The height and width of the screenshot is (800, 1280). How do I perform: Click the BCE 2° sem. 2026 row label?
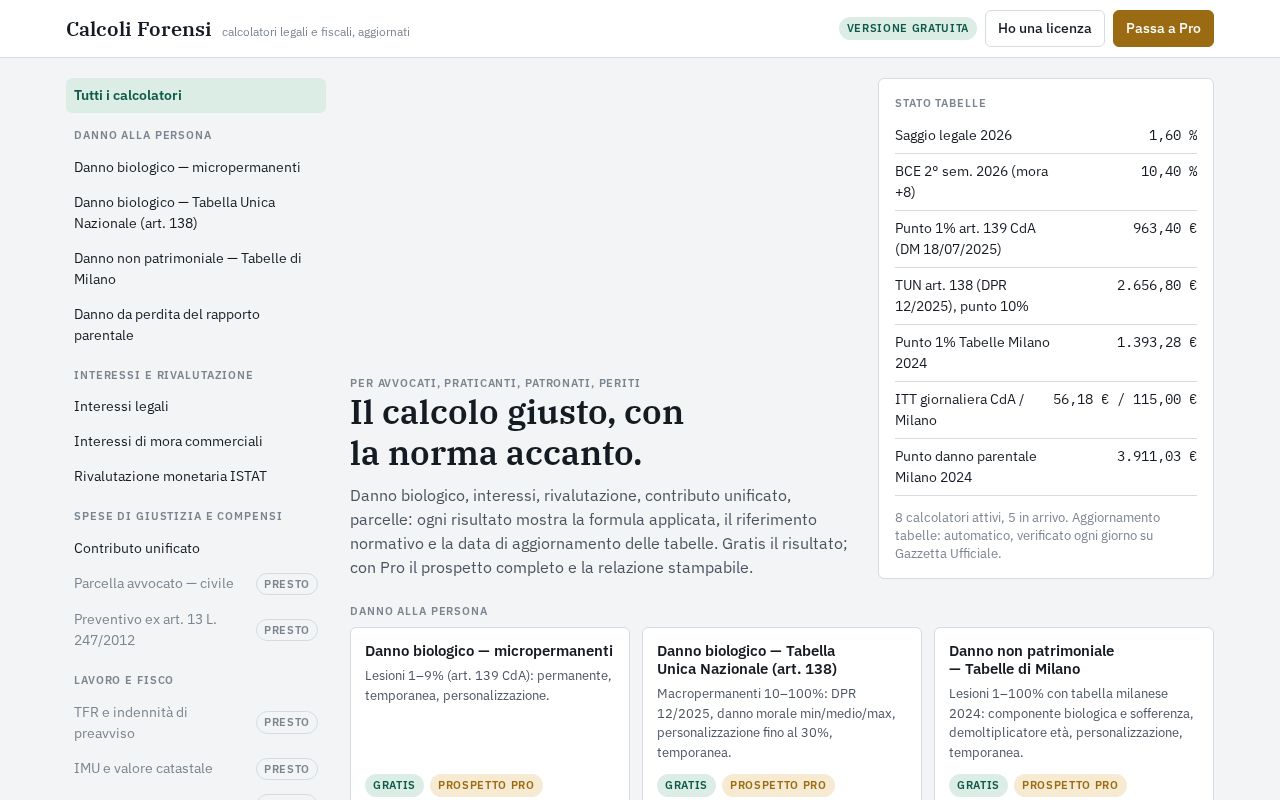971,181
